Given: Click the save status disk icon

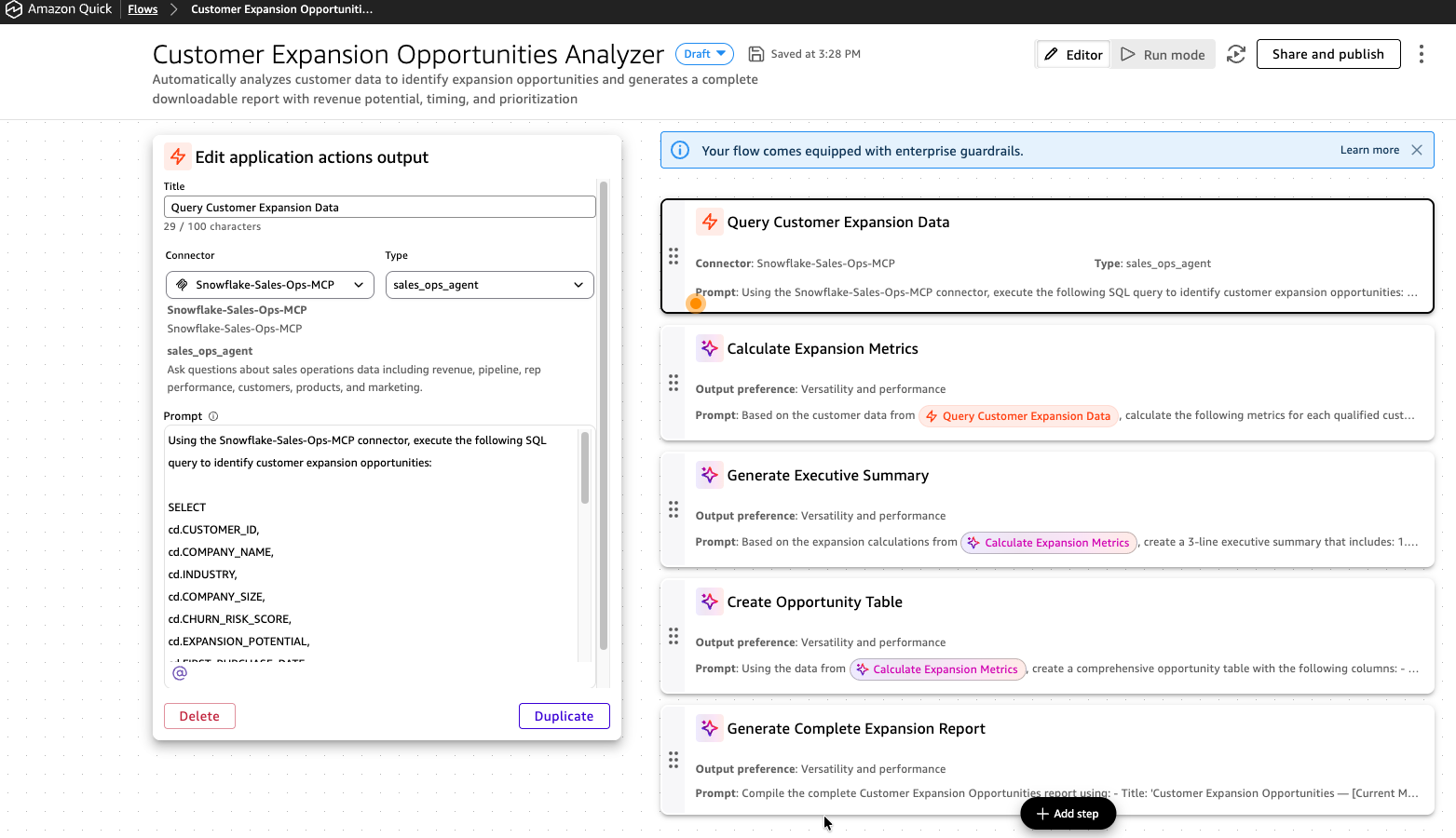Looking at the screenshot, I should (x=756, y=54).
